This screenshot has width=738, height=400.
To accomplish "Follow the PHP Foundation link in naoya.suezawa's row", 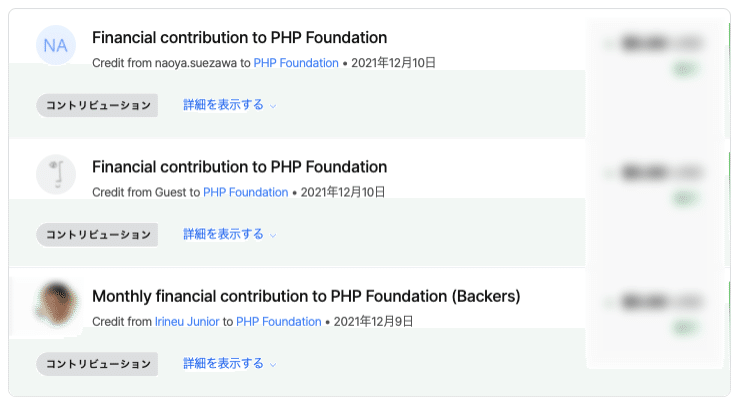I will click(296, 63).
